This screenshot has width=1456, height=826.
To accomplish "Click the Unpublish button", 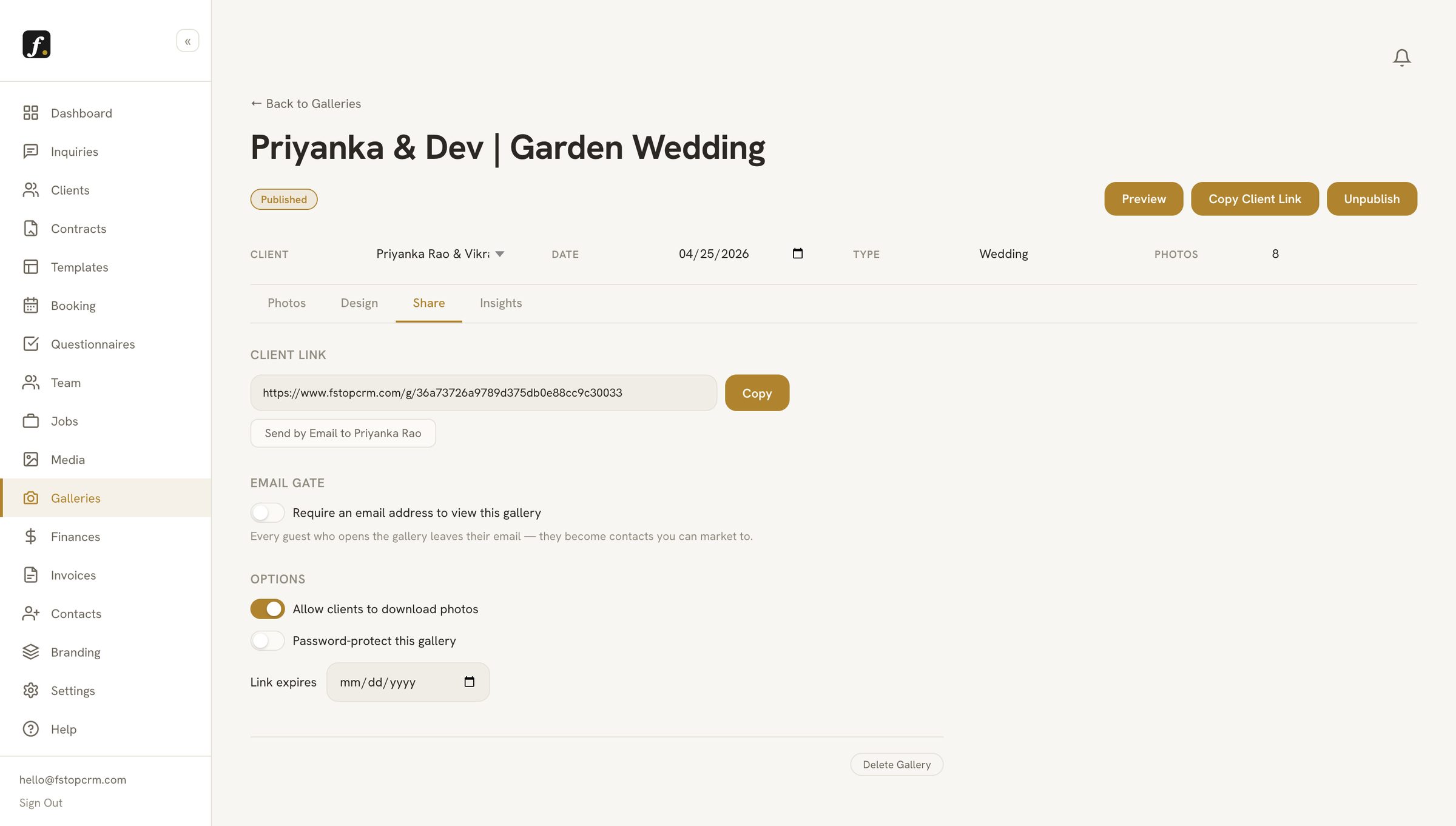I will tap(1372, 199).
